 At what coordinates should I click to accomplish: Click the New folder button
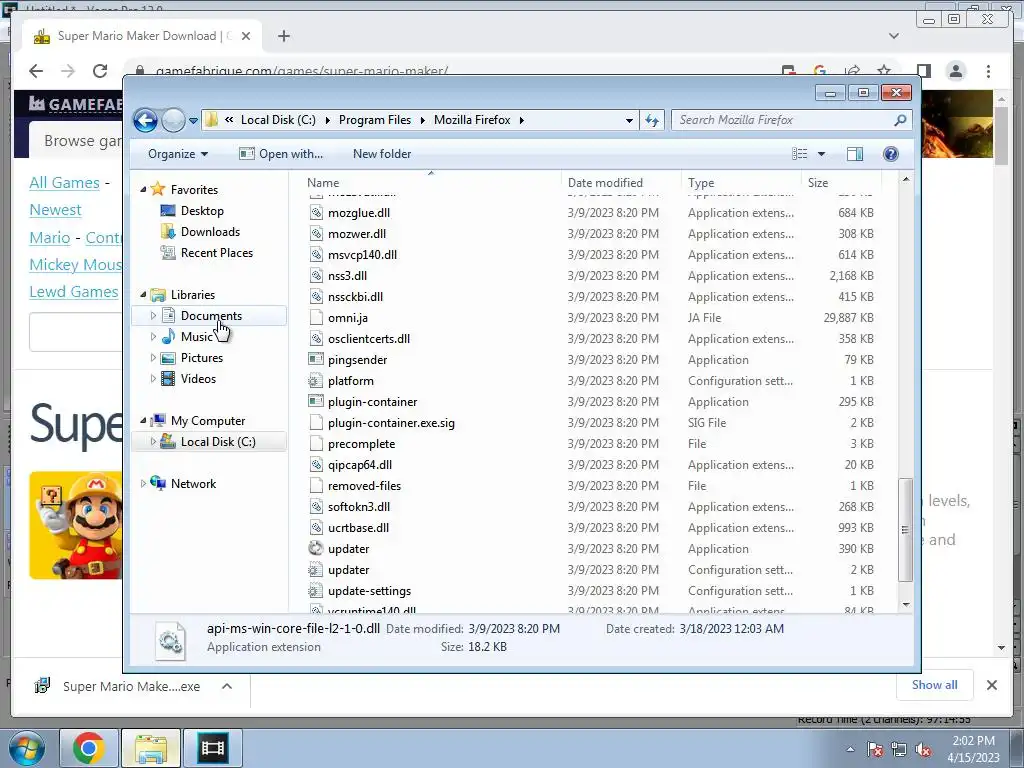click(382, 154)
